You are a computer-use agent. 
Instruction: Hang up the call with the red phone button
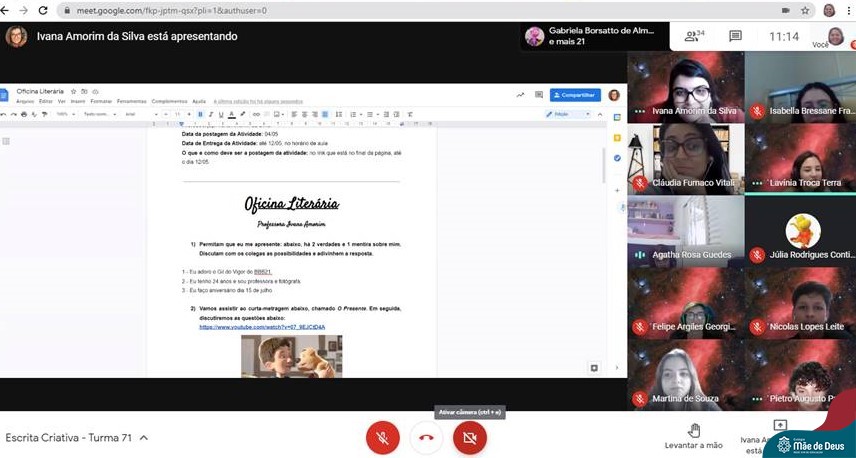click(426, 437)
